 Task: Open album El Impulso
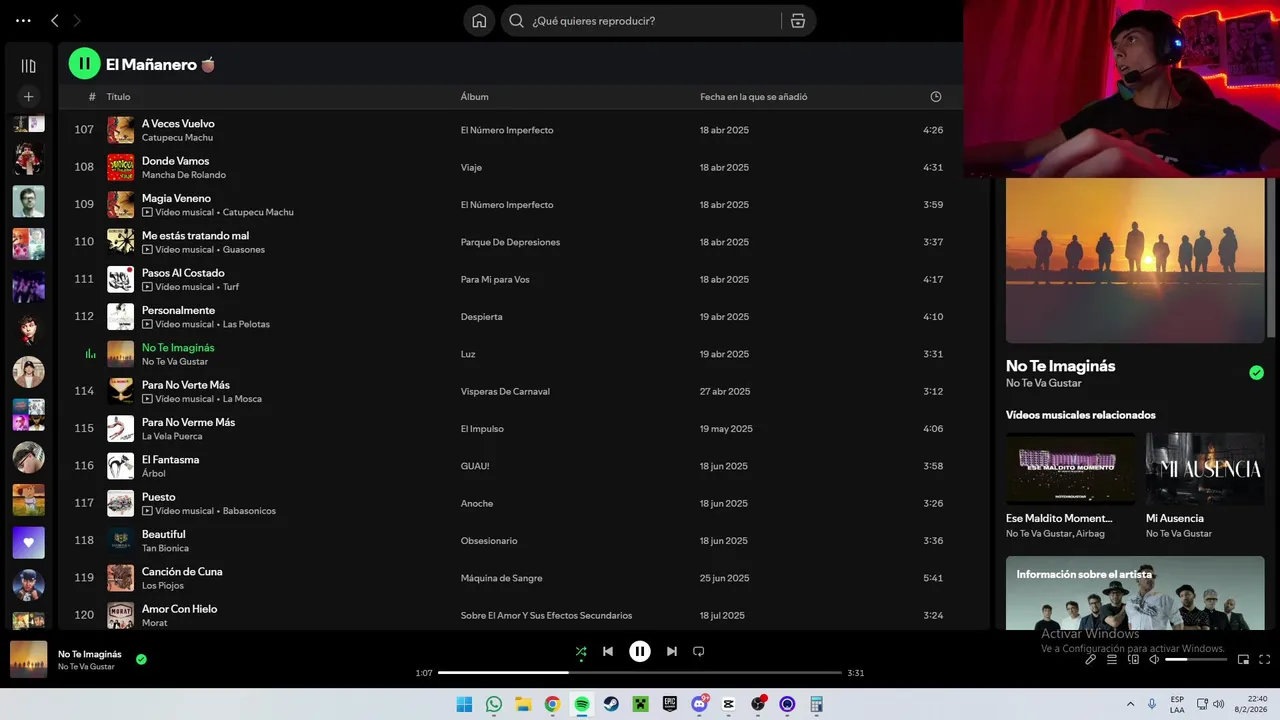point(482,429)
